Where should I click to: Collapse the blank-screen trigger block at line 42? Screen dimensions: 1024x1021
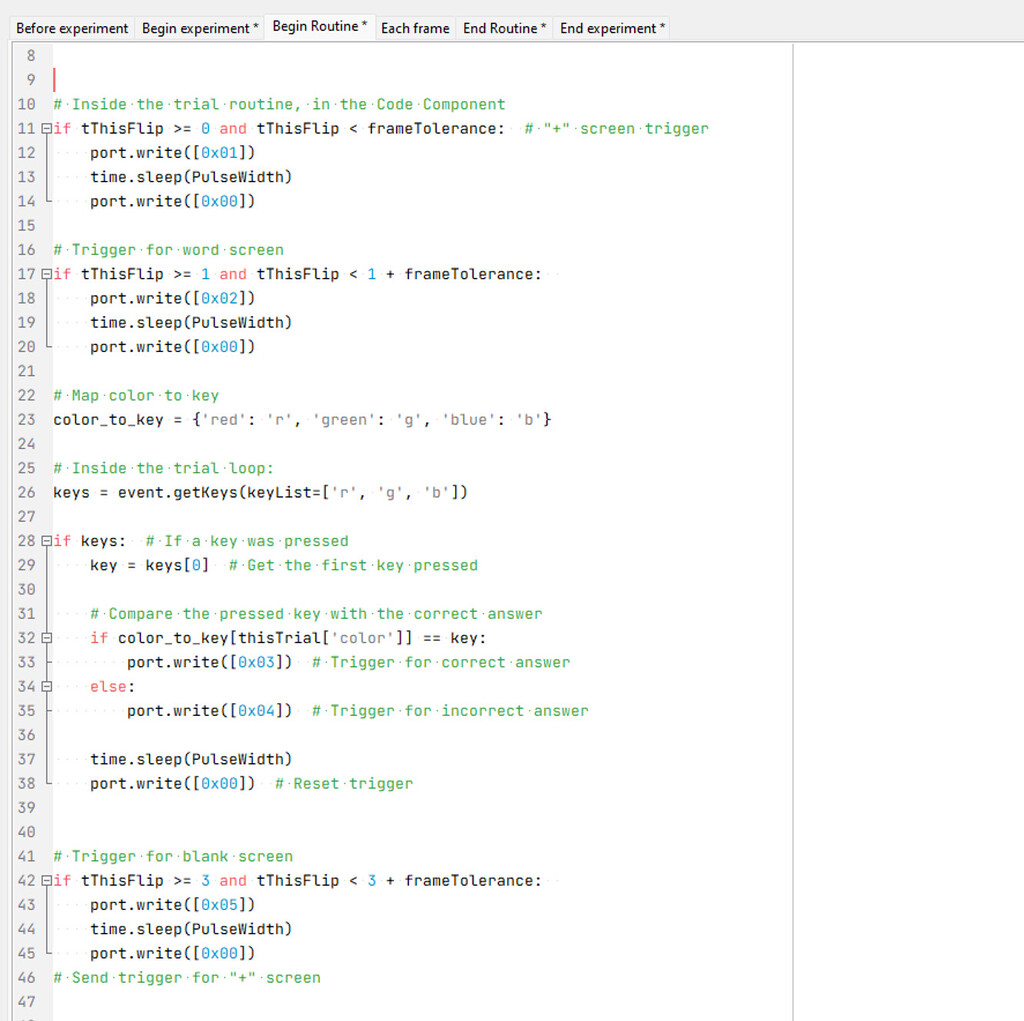click(x=44, y=880)
